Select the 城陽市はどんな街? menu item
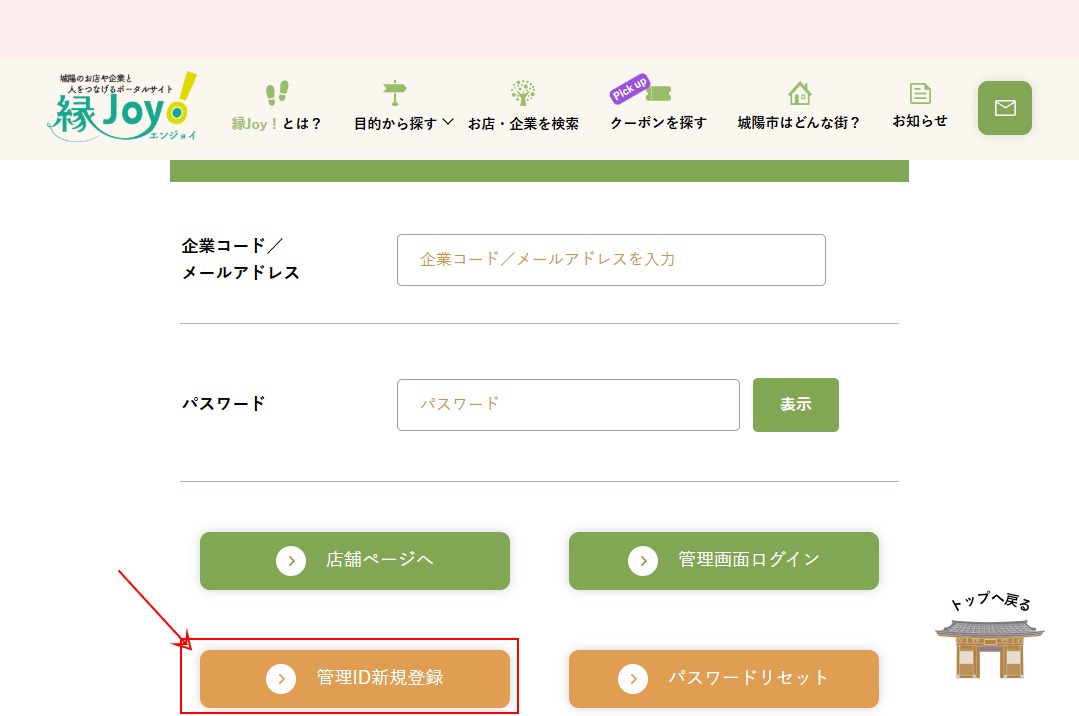The width and height of the screenshot is (1079, 716). click(x=798, y=121)
